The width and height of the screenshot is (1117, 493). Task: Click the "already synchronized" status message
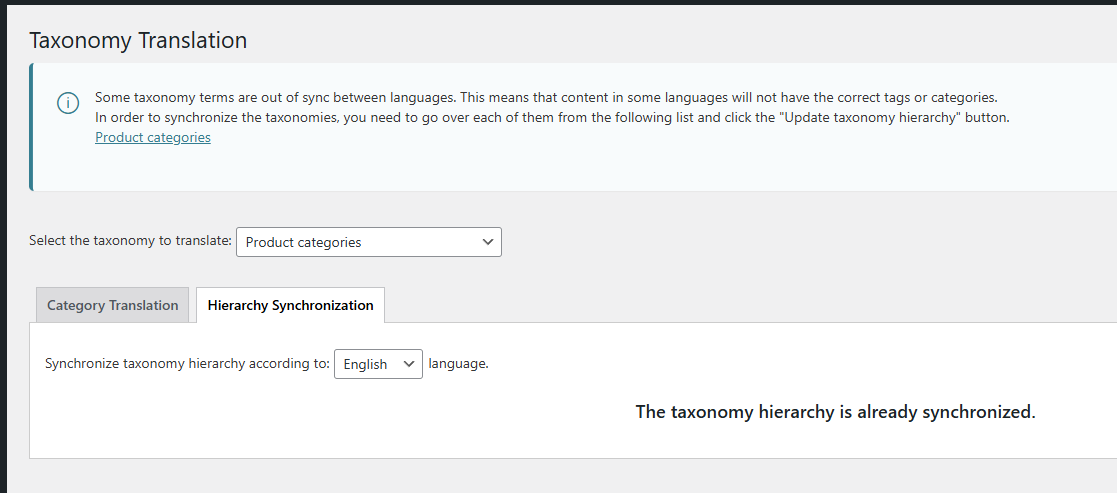(x=835, y=412)
